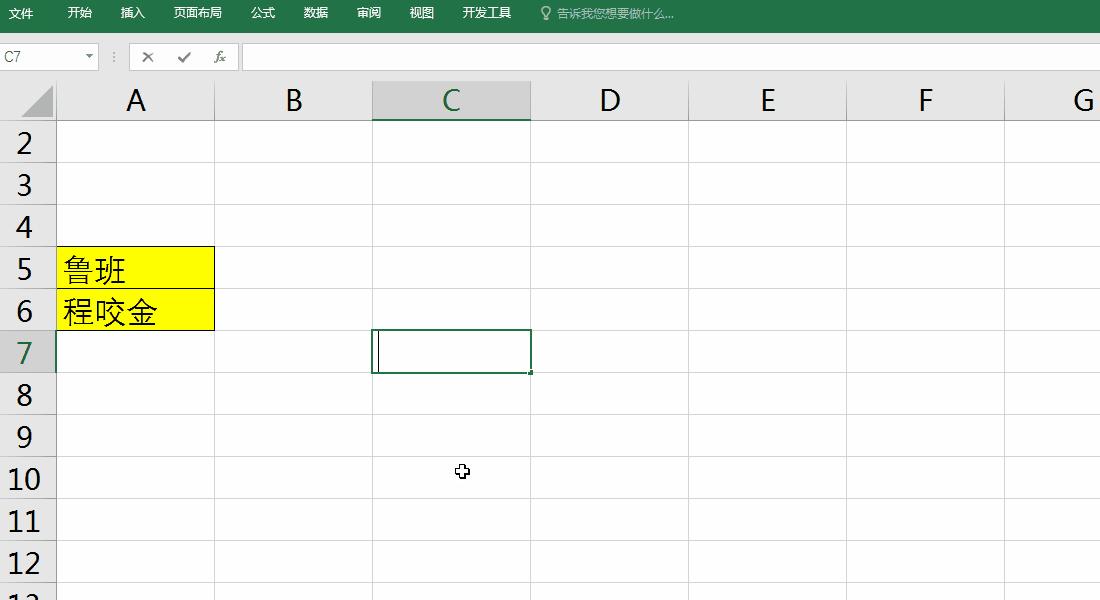Image resolution: width=1100 pixels, height=600 pixels.
Task: Switch to the 开始 ribbon tab
Action: [x=79, y=14]
